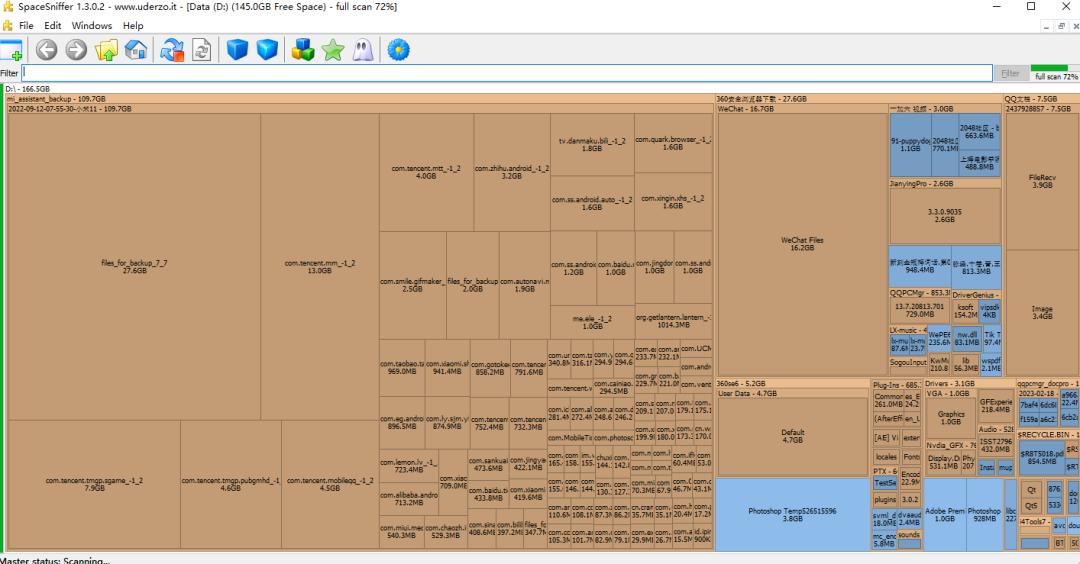Open the Help menu
Viewport: 1080px width, 564px height.
133,25
